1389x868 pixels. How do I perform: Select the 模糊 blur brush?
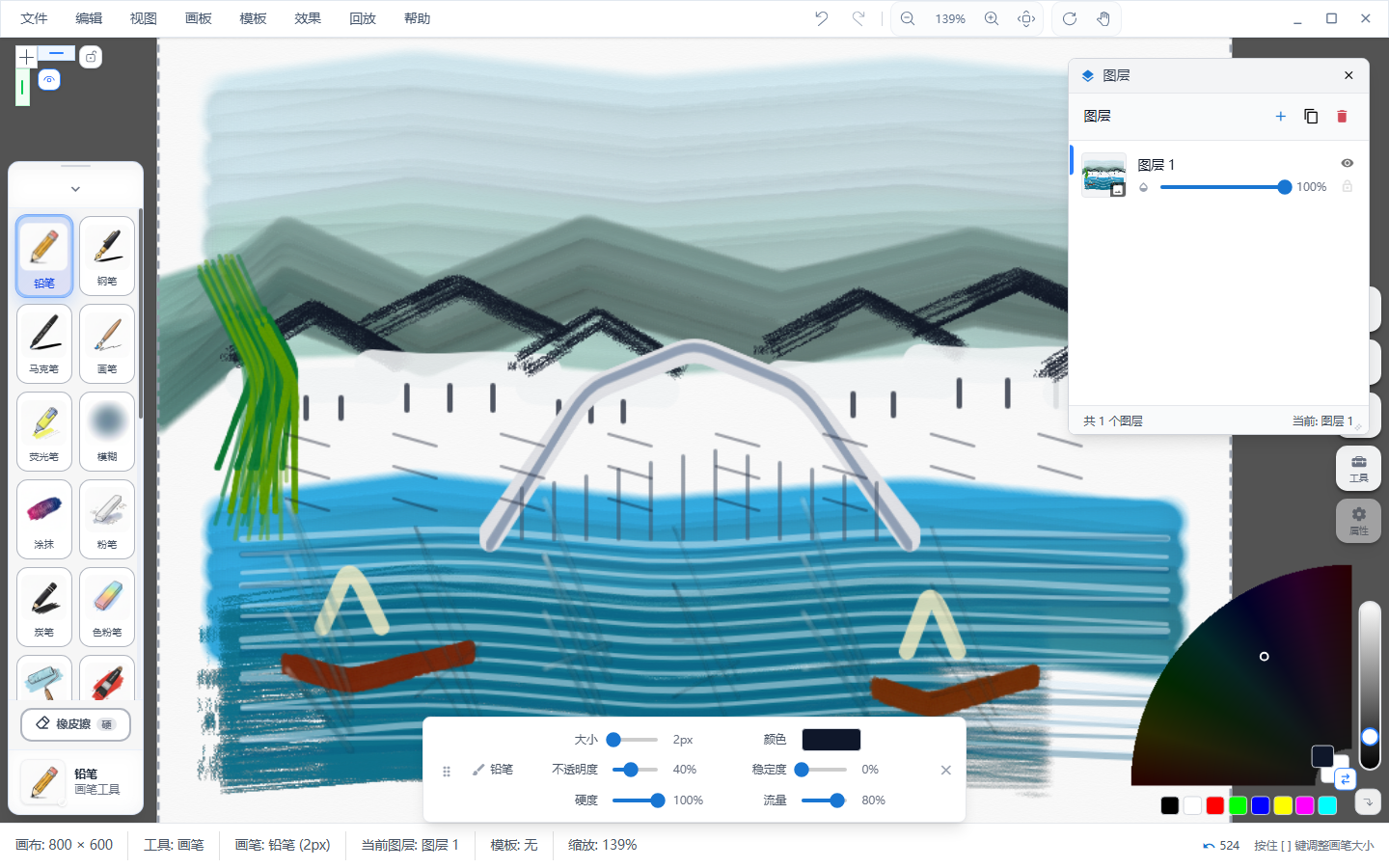click(x=107, y=432)
